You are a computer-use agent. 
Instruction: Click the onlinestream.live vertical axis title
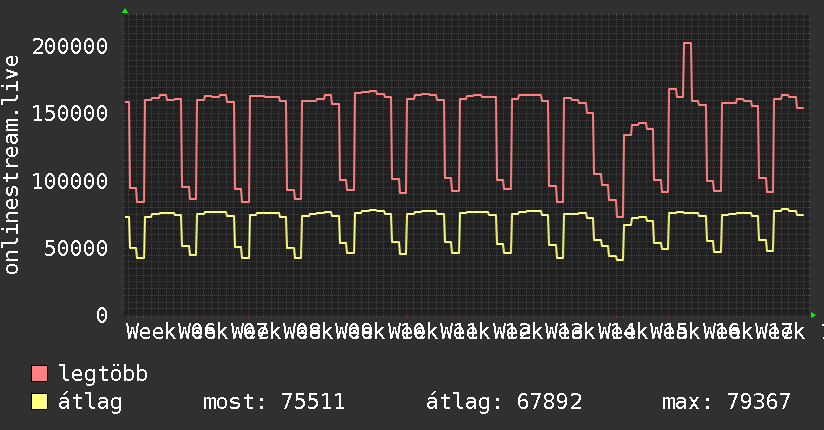tap(12, 165)
